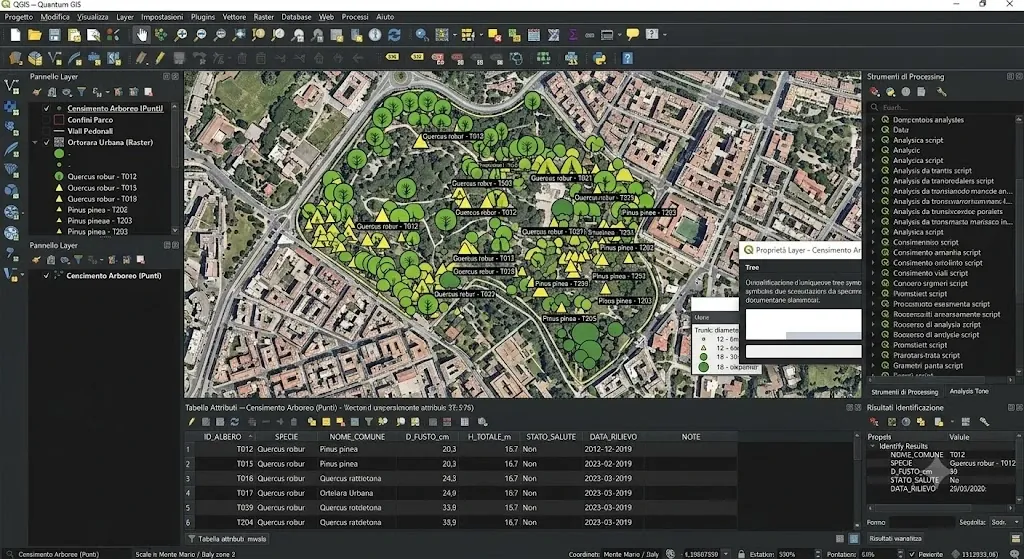Click the upper layer panel scroll down arrow
The width and height of the screenshot is (1024, 559).
click(174, 231)
